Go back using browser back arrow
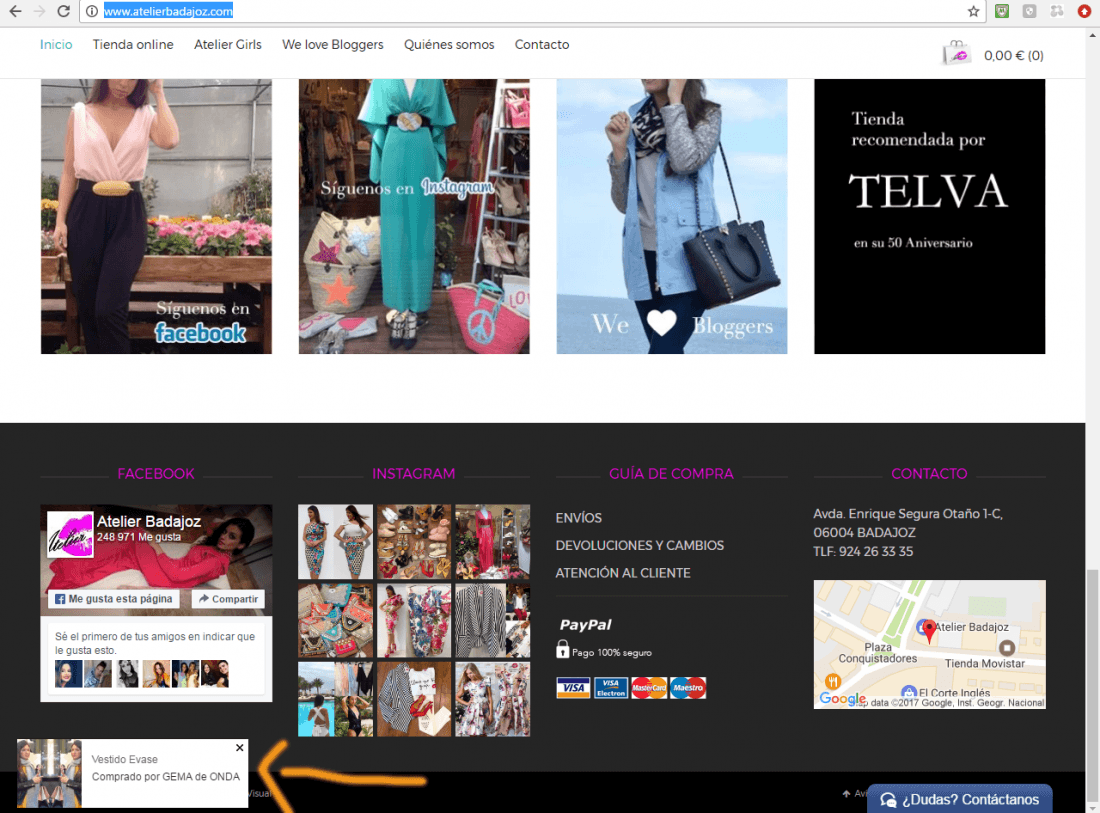This screenshot has width=1100, height=813. 15,11
